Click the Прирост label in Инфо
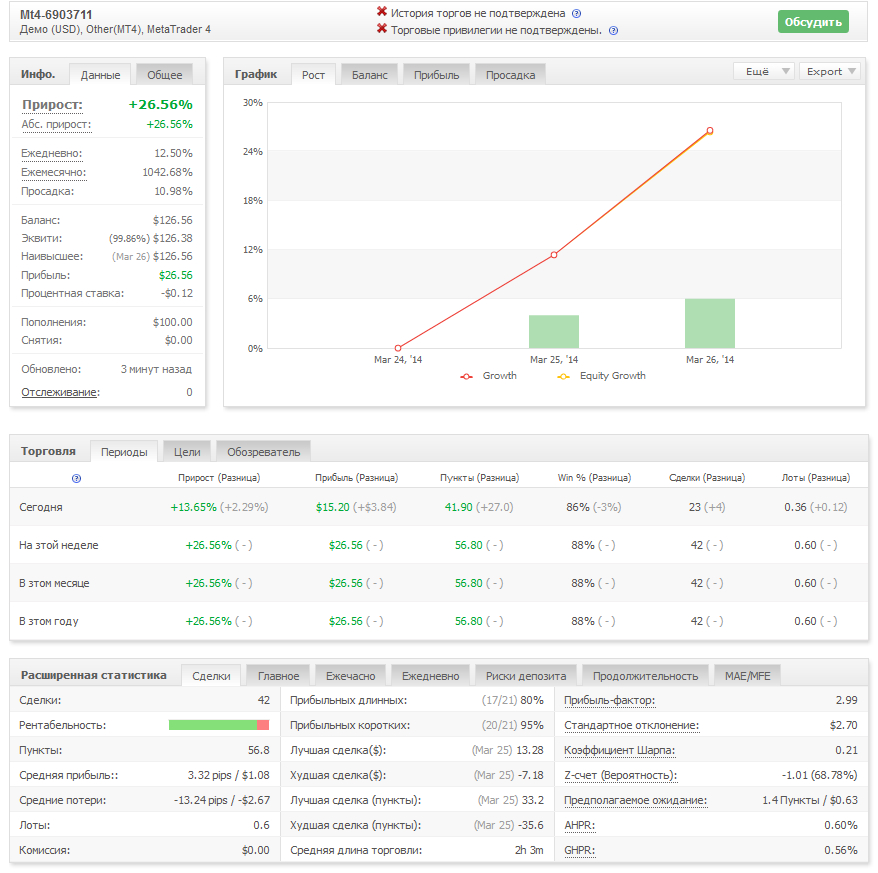This screenshot has height=873, width=878. coord(52,105)
